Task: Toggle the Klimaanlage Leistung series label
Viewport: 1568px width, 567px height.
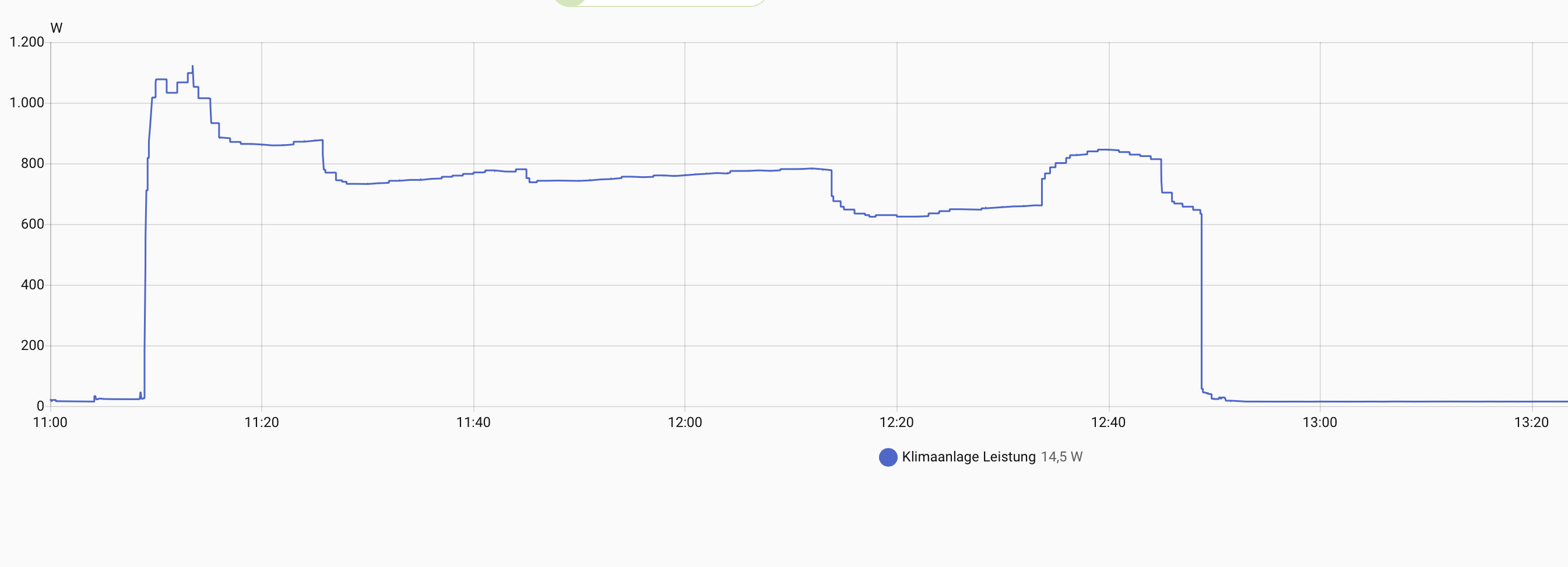Action: (x=968, y=457)
